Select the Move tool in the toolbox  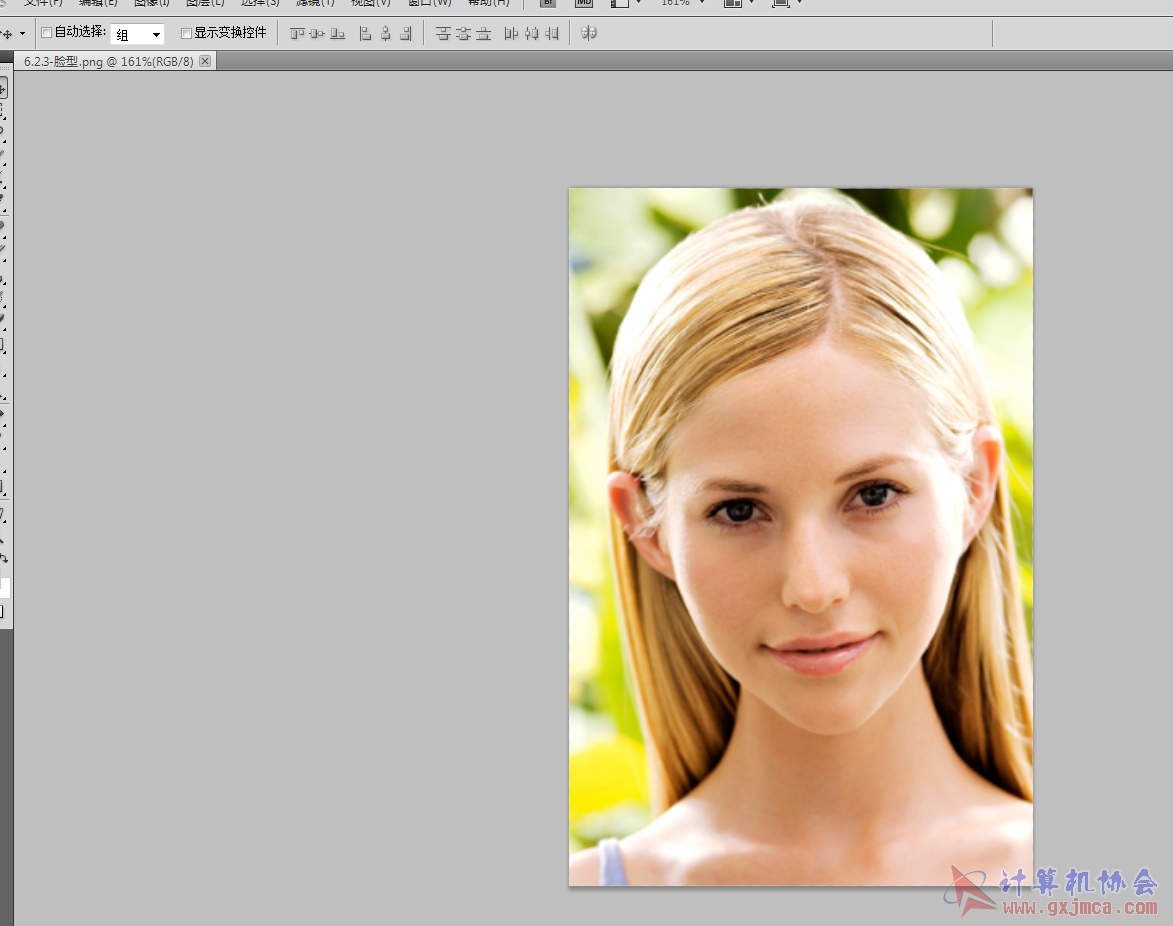3,89
